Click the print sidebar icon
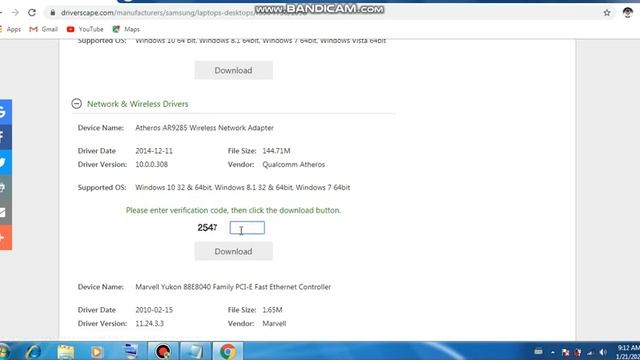The image size is (640, 360). click(5, 187)
